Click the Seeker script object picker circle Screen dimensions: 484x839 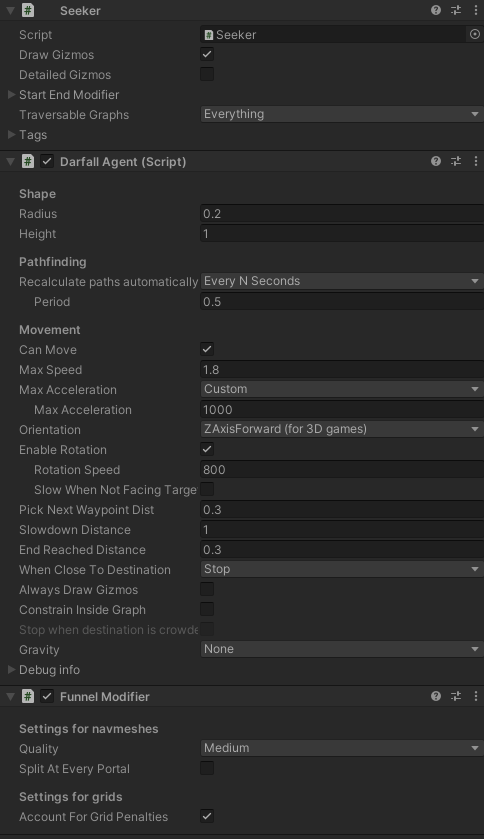474,34
